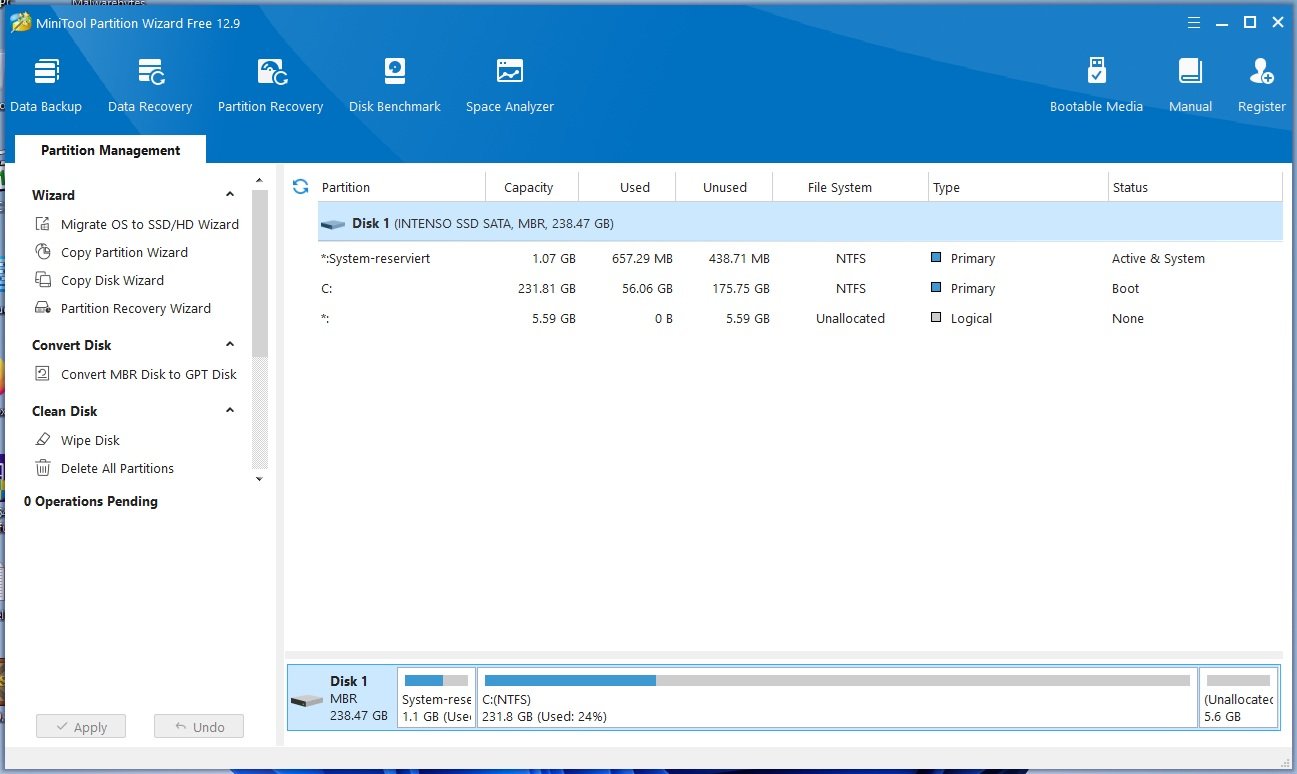
Task: Click the Disk 1 drive icon in disk map
Action: (x=307, y=699)
